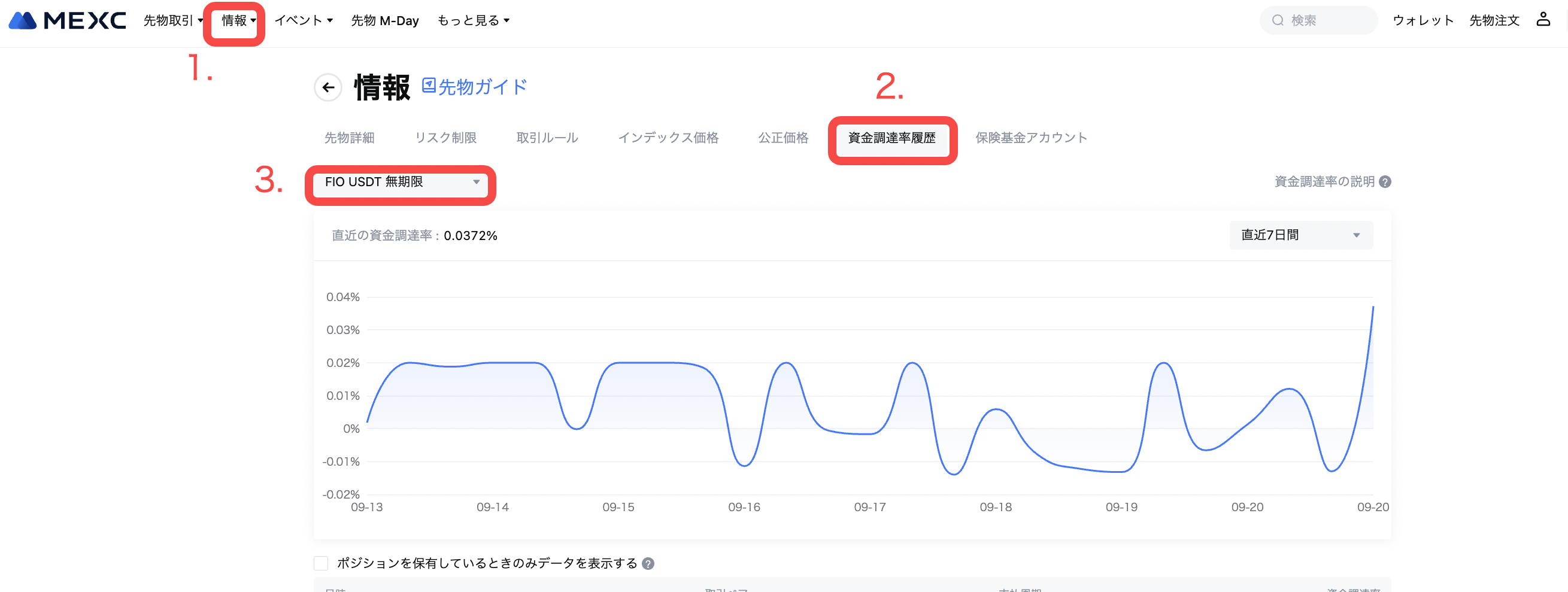The image size is (1568, 592).
Task: Select the 保険基金アカウント tab
Action: (x=1030, y=138)
